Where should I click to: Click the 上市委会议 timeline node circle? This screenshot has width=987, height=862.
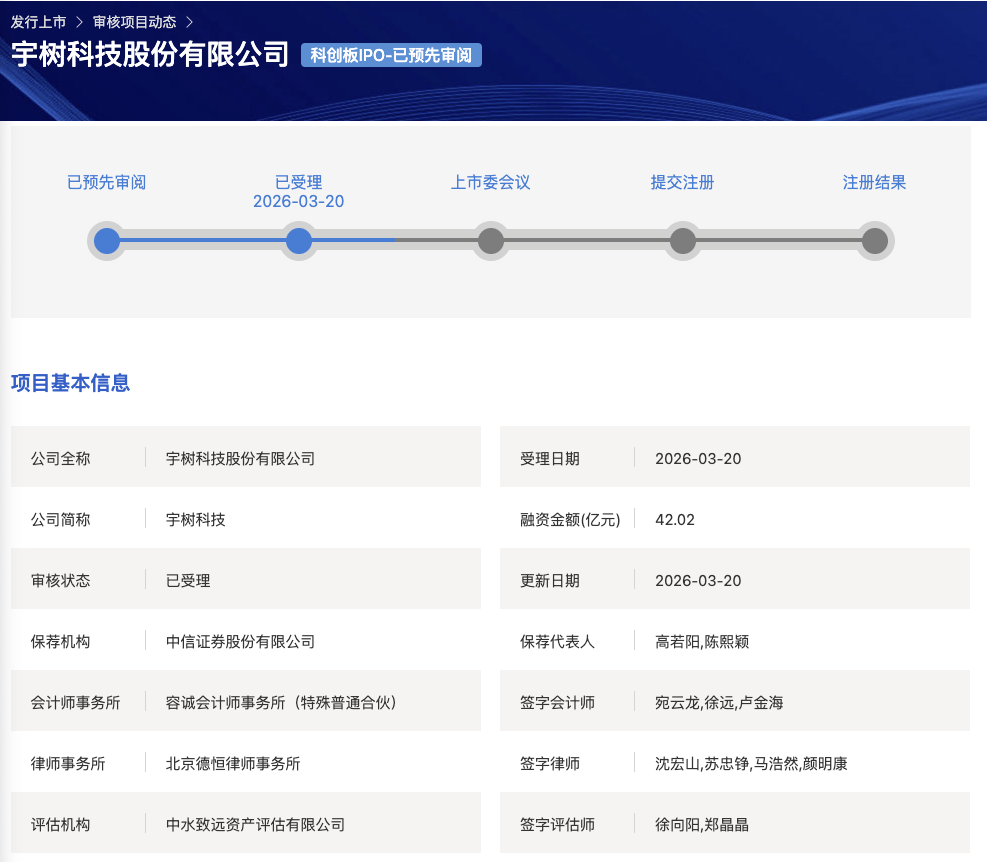[x=490, y=241]
